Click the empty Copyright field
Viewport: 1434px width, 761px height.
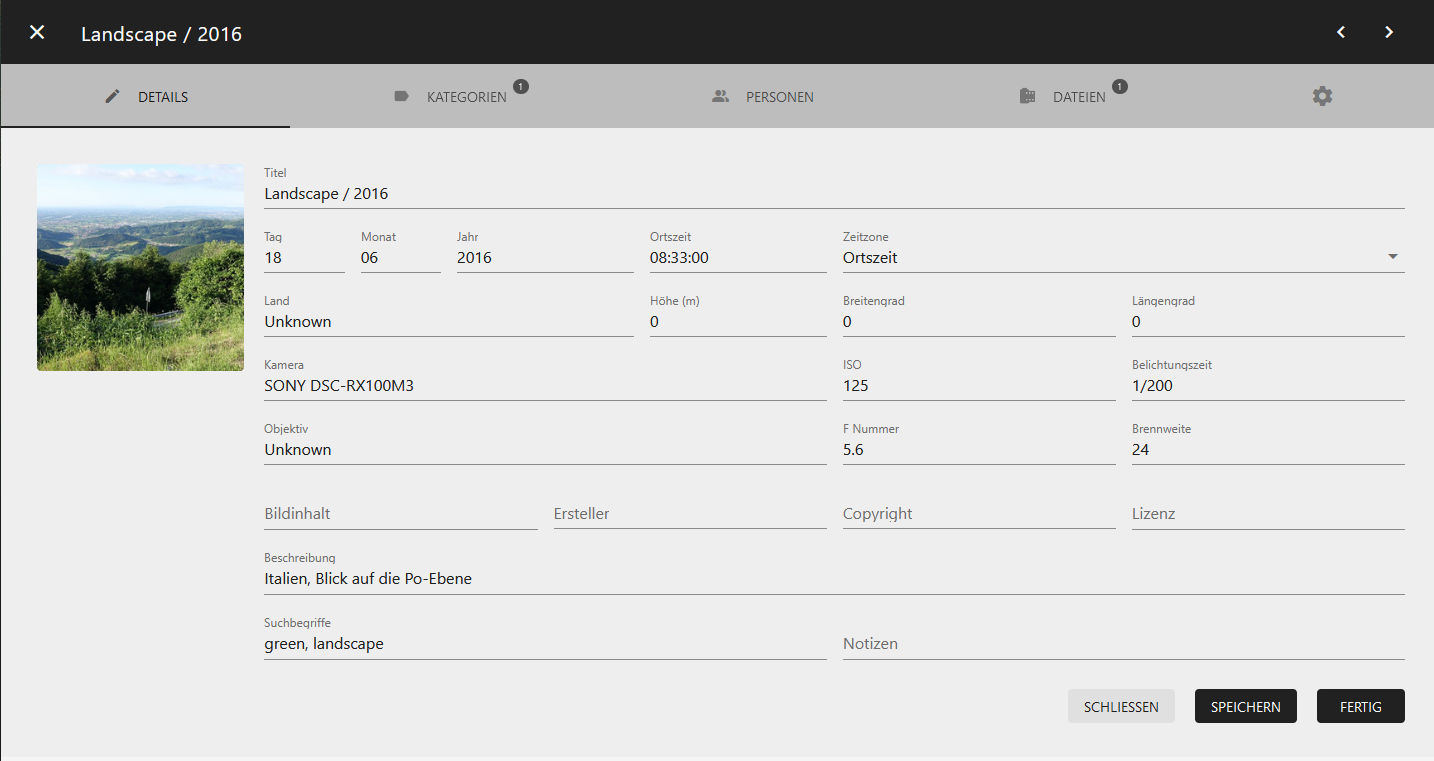(x=979, y=514)
